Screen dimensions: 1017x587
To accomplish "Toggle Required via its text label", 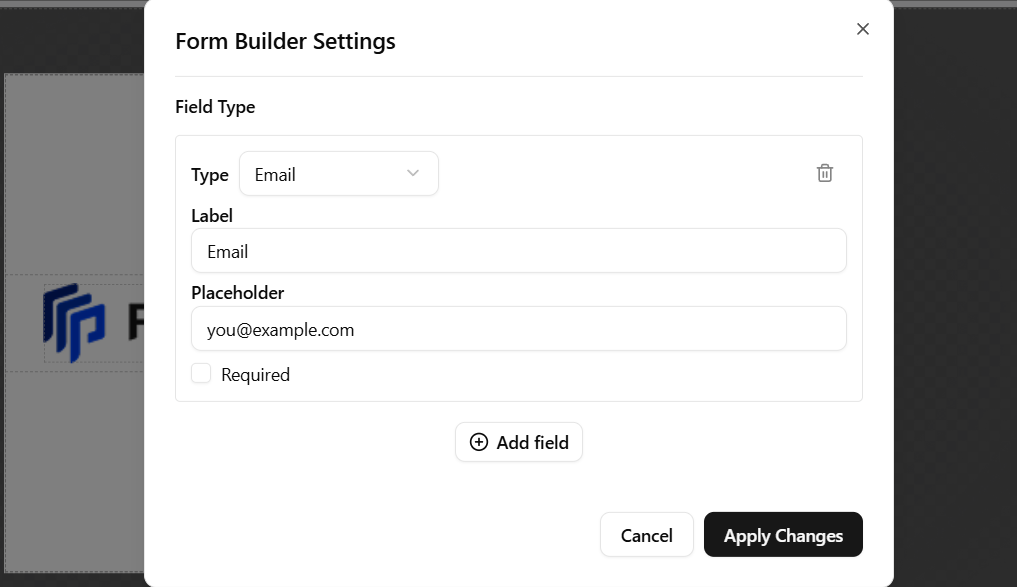I will click(x=256, y=375).
